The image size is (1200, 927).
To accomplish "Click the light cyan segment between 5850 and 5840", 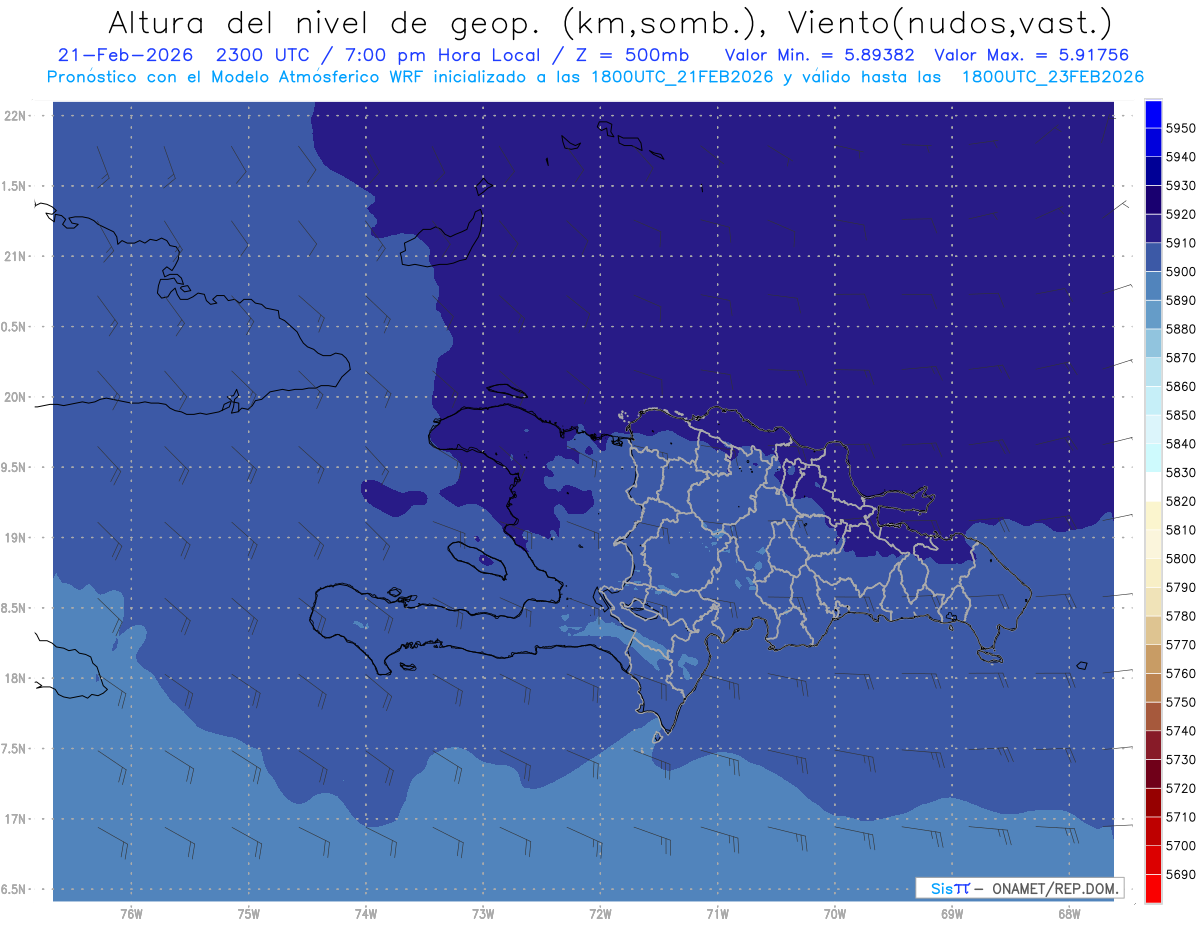I will tap(1153, 429).
